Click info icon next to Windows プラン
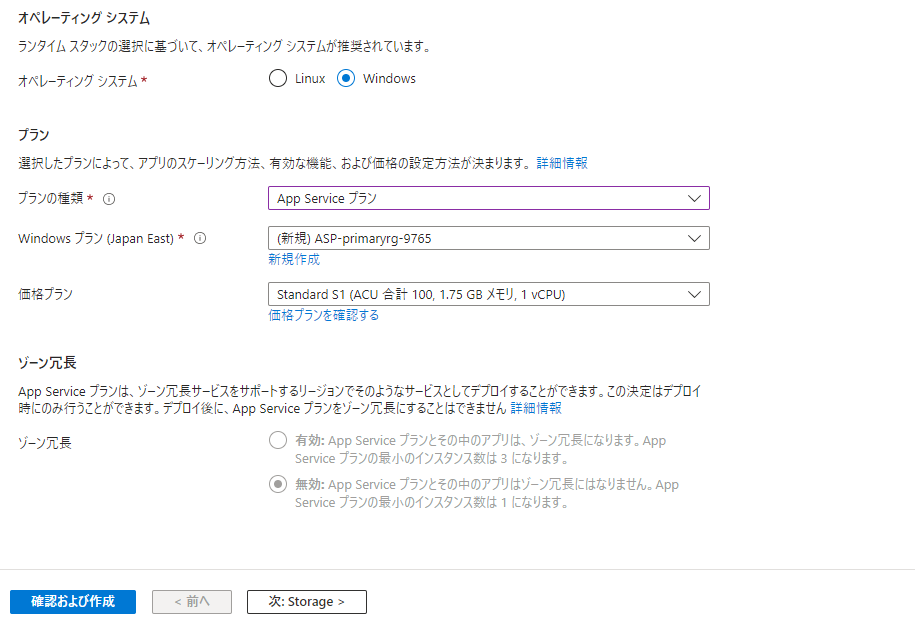Viewport: 915px width, 627px height. click(x=200, y=238)
